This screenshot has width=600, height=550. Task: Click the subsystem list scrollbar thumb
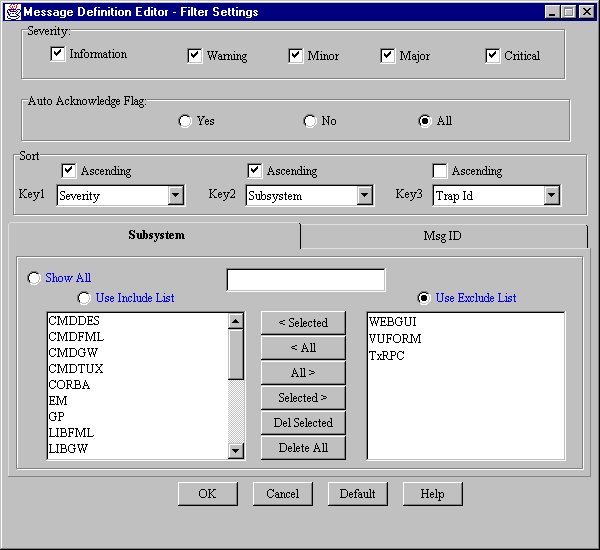click(236, 354)
